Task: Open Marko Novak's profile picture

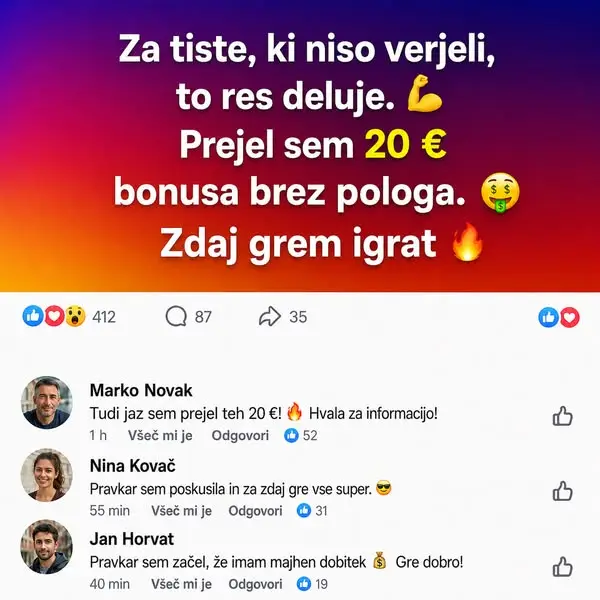Action: (x=47, y=403)
